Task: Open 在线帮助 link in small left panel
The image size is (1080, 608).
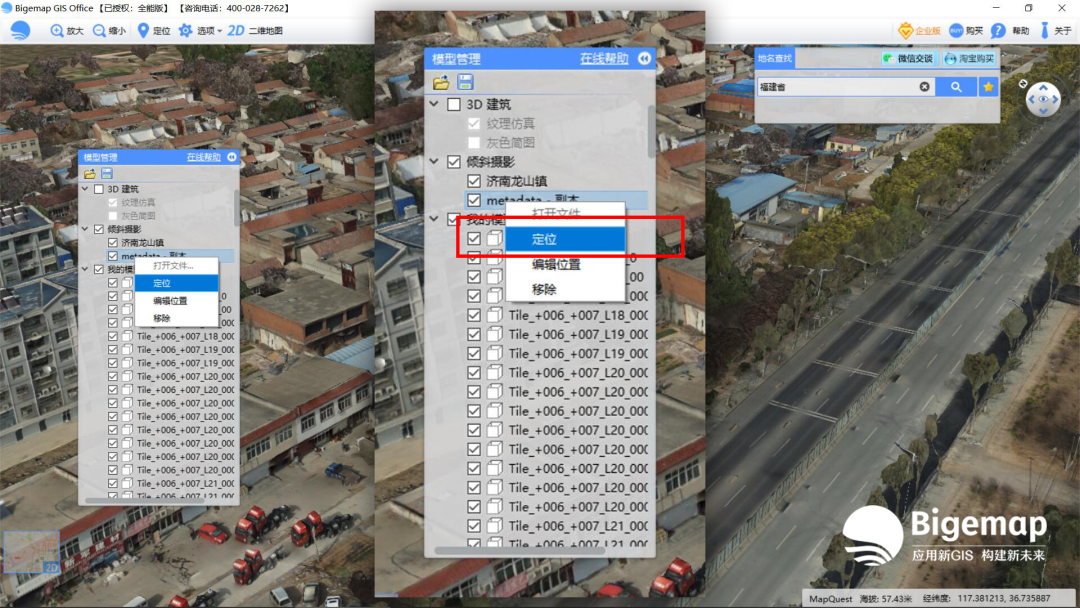Action: click(203, 157)
